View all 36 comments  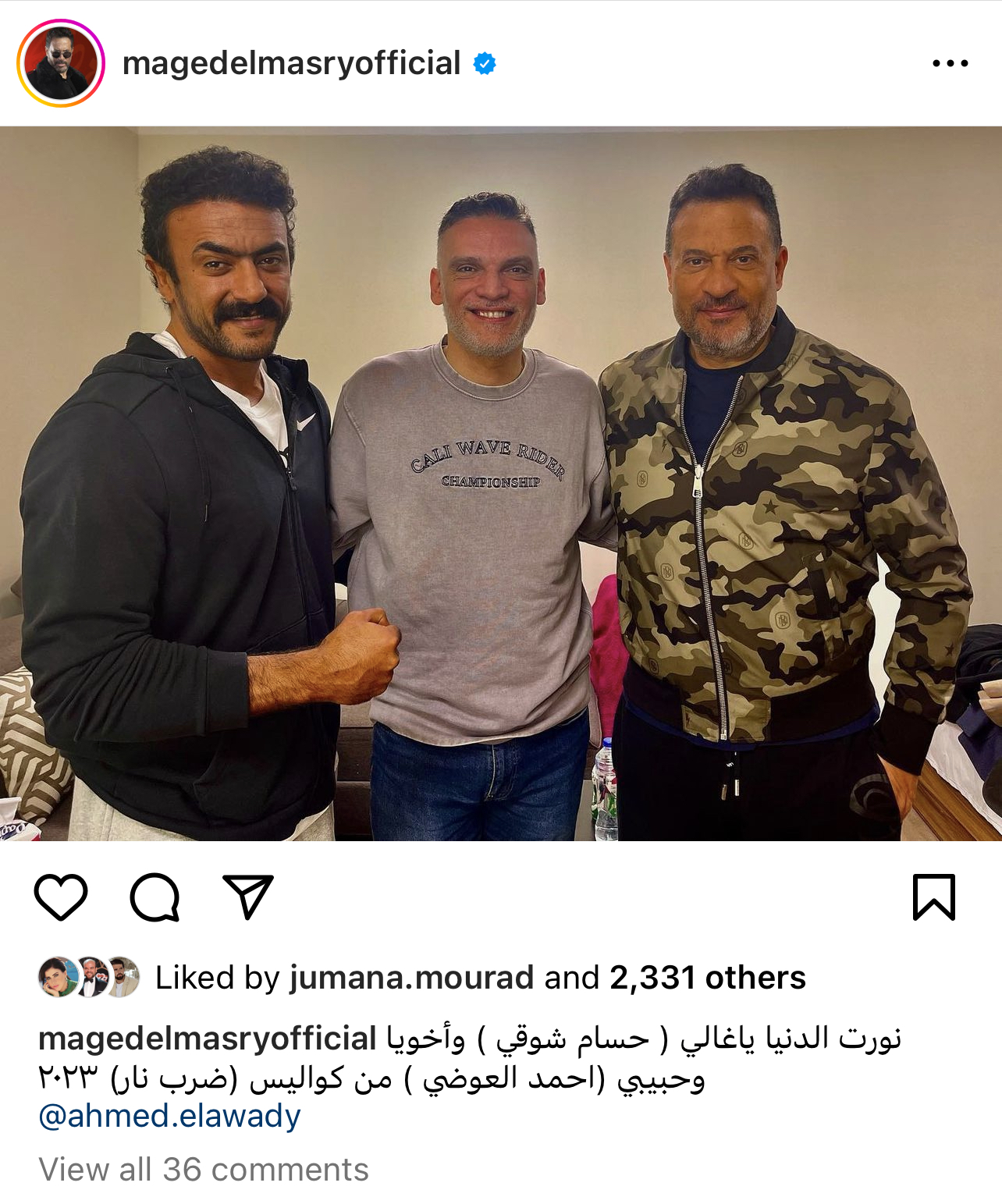click(x=203, y=1170)
